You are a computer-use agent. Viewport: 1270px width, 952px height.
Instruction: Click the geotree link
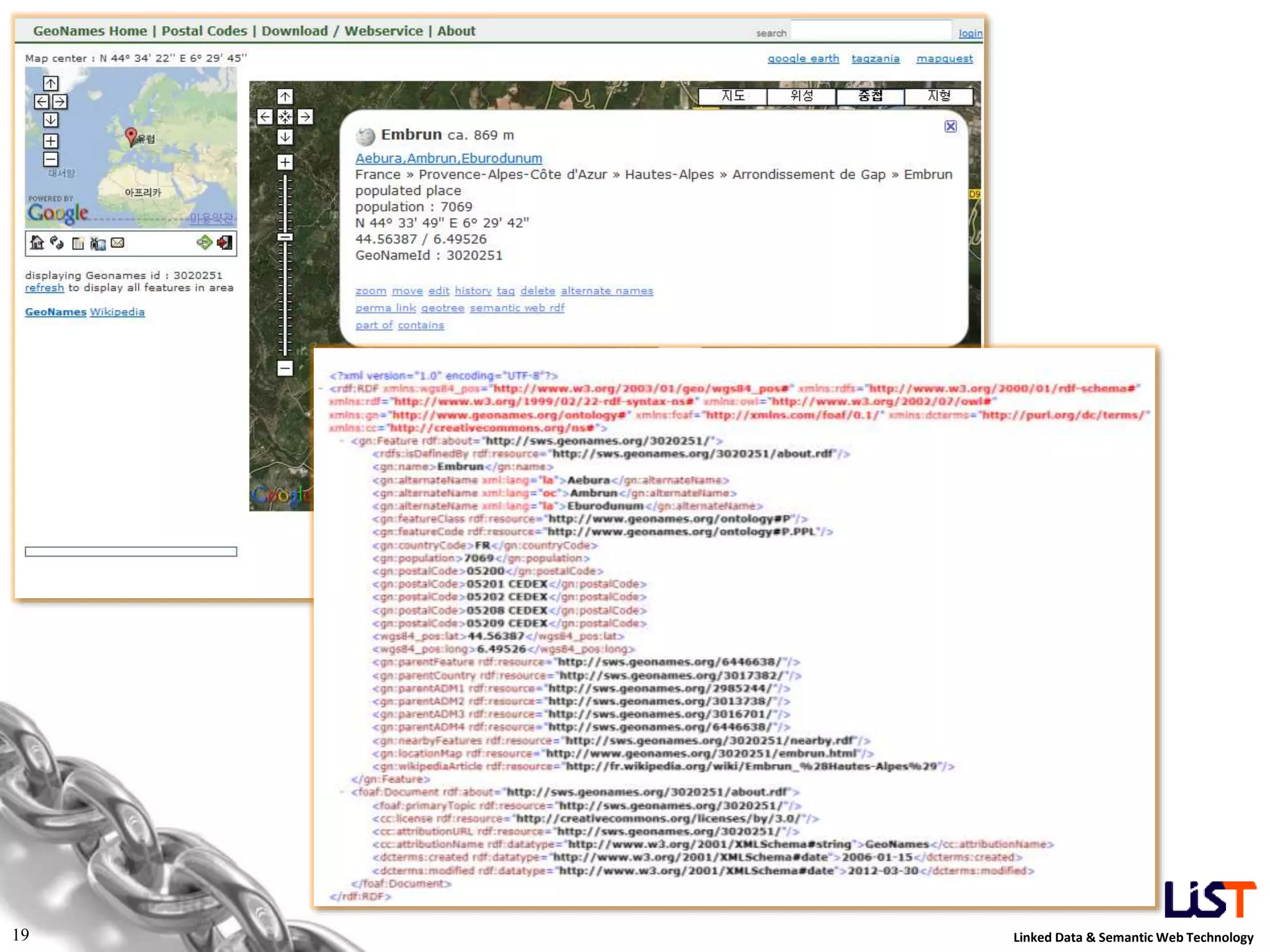coord(442,308)
